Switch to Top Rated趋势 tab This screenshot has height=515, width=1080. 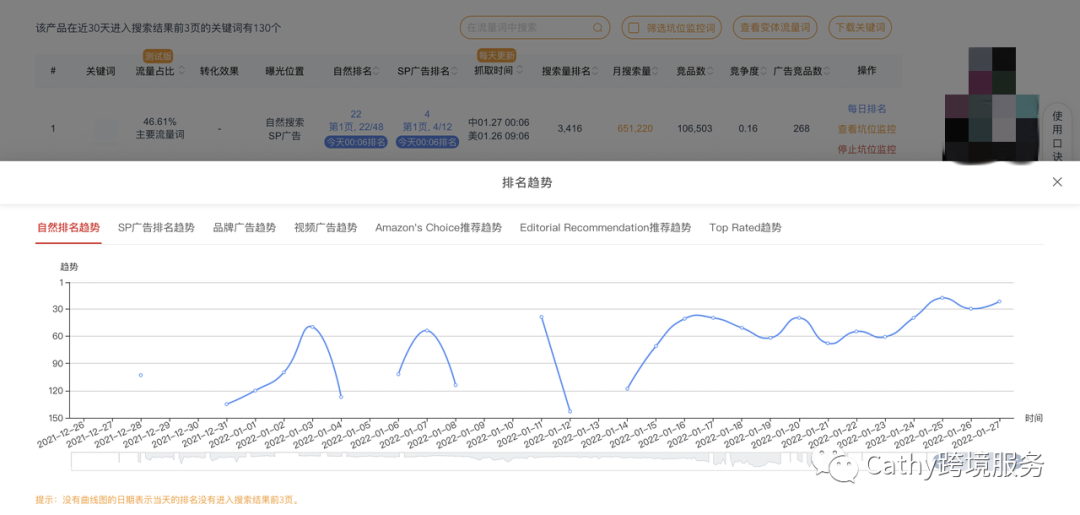[745, 228]
